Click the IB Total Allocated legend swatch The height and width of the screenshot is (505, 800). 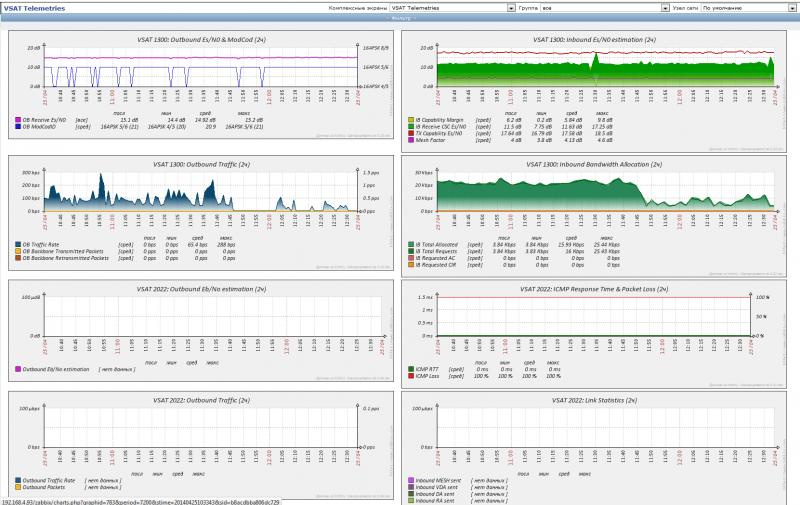pos(411,244)
